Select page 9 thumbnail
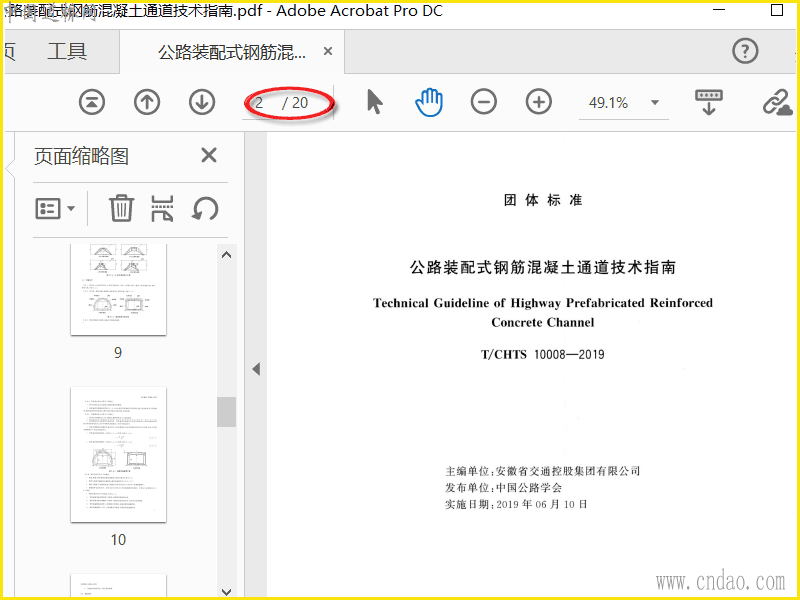The width and height of the screenshot is (800, 600). (x=118, y=289)
